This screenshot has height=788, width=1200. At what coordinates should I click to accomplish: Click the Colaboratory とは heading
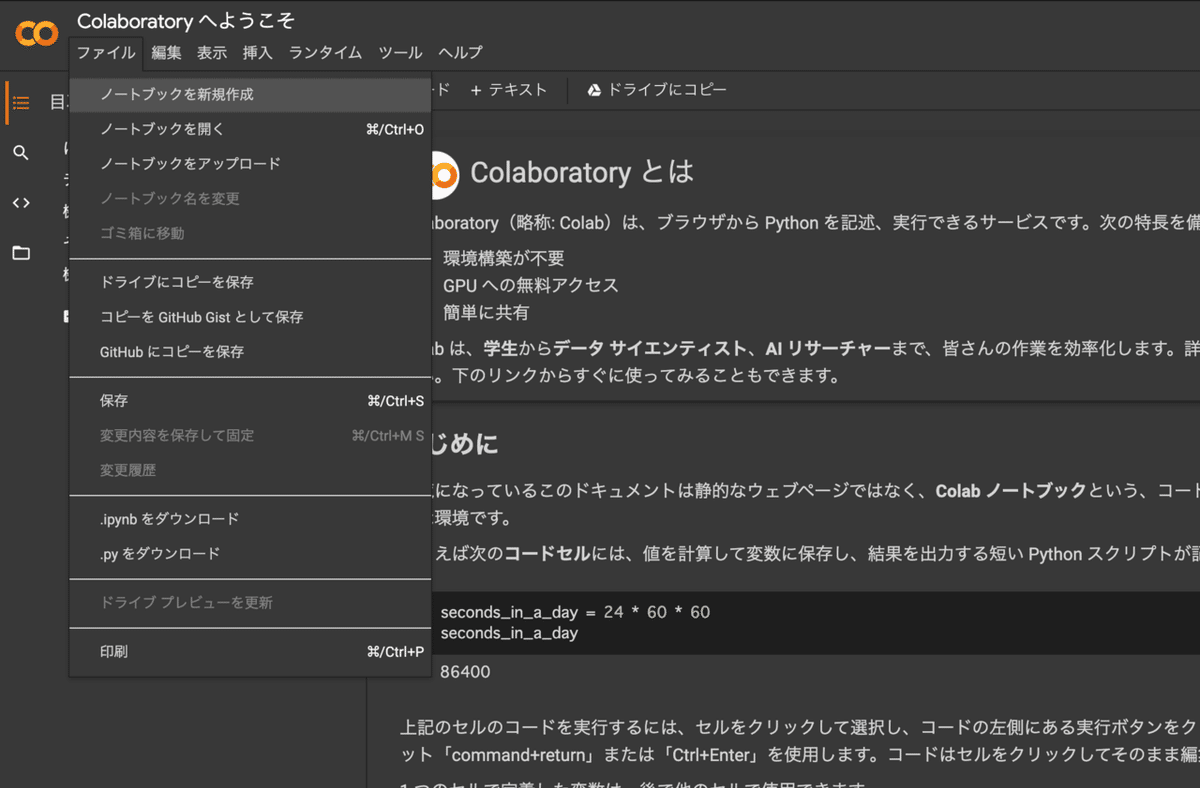(x=581, y=172)
